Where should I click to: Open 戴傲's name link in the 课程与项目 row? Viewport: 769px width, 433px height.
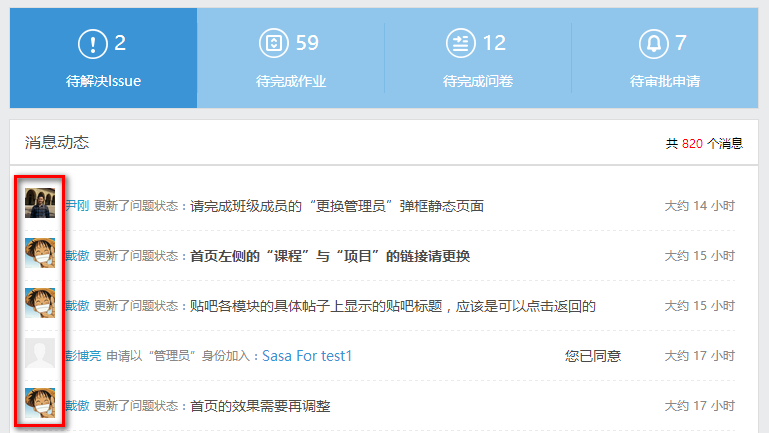tap(77, 255)
